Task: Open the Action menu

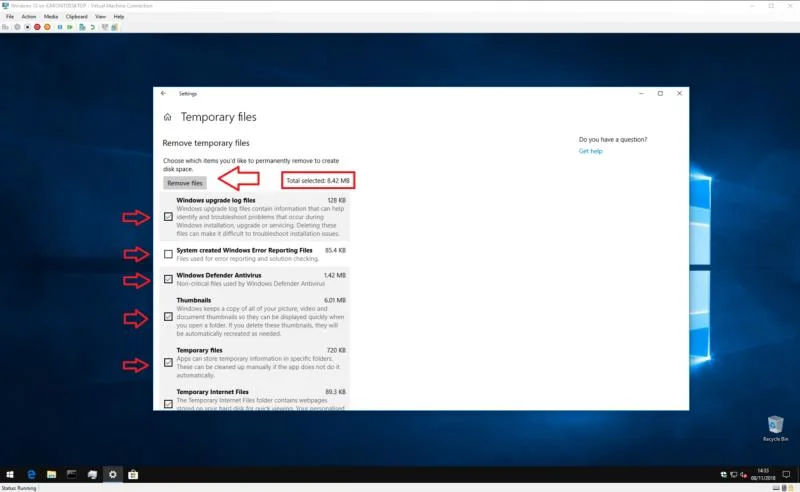Action: click(x=29, y=17)
